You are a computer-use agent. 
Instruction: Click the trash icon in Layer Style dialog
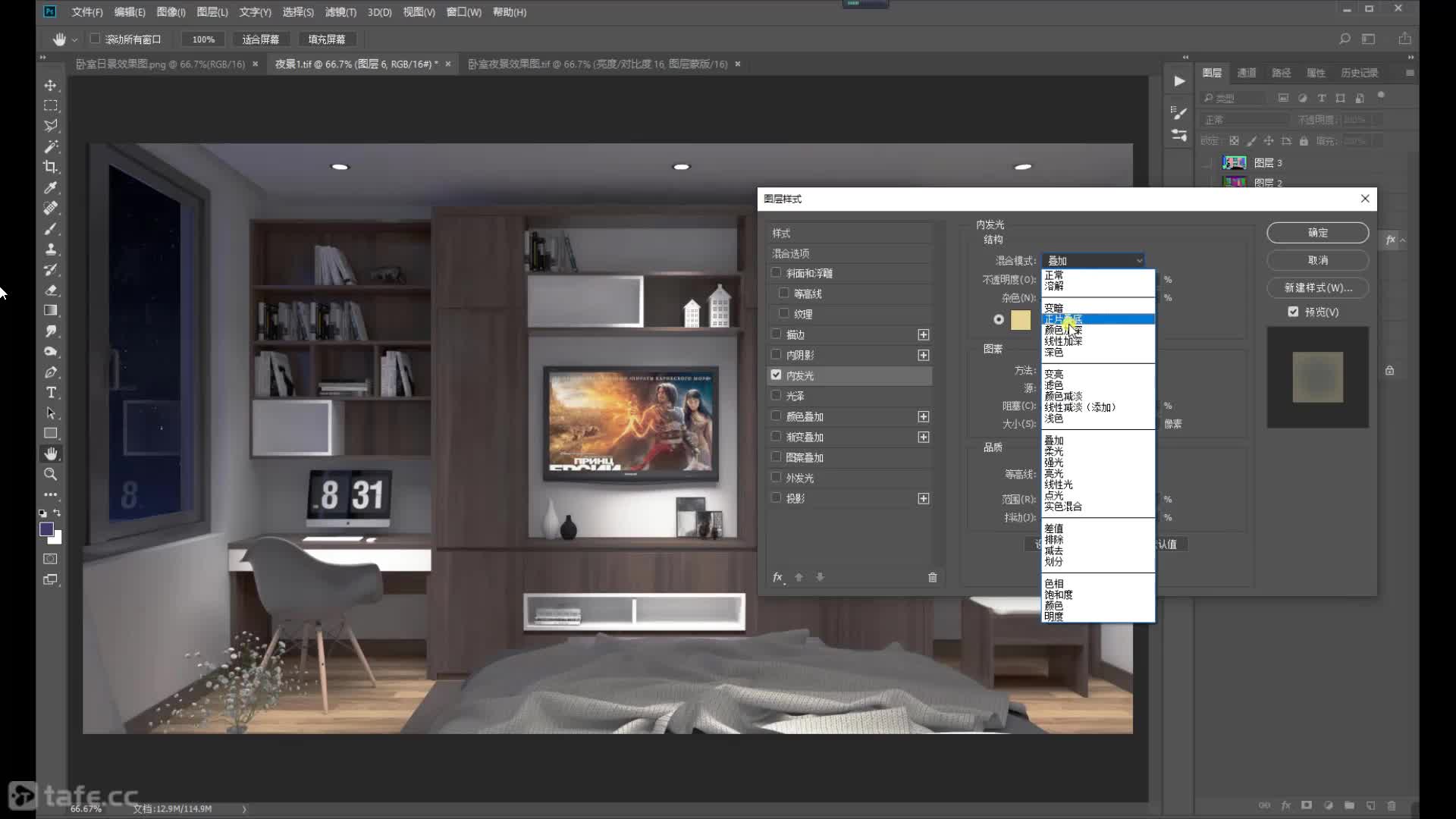click(933, 577)
